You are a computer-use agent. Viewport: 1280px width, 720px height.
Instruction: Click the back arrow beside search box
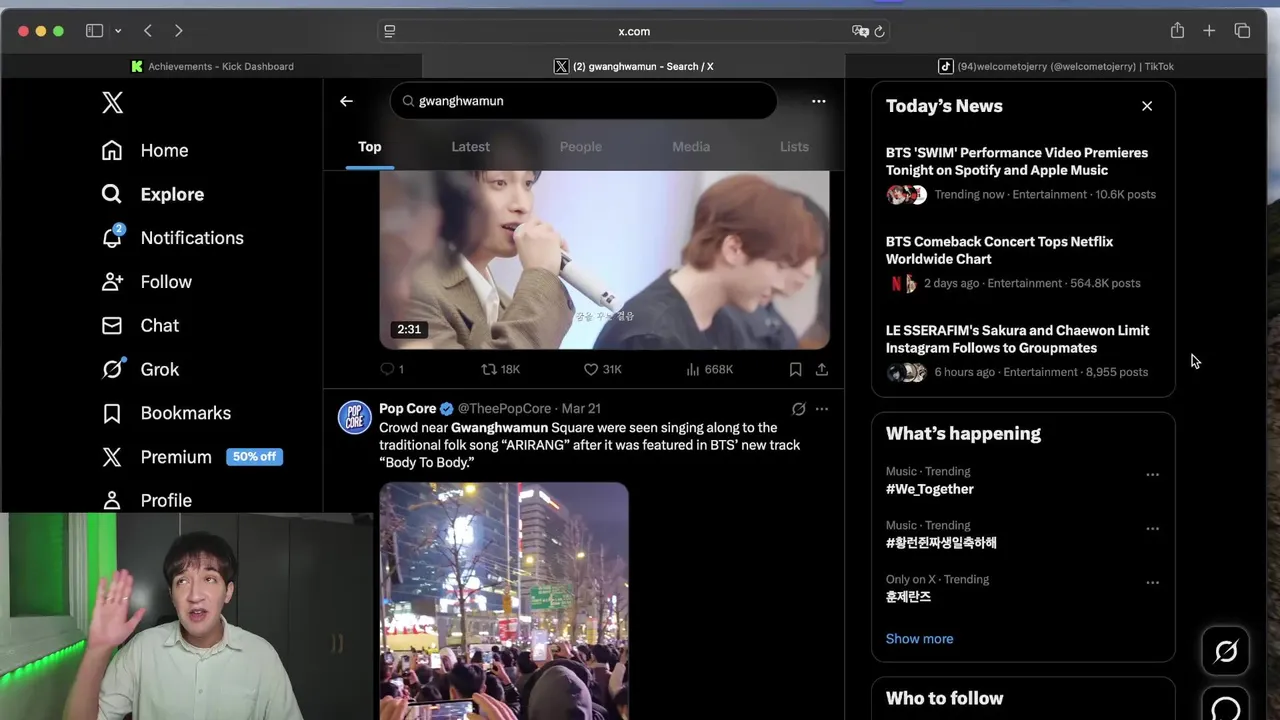(346, 101)
